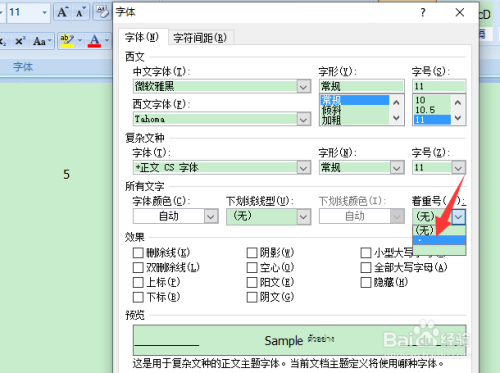Enable the 上标(P) checkbox

[138, 282]
